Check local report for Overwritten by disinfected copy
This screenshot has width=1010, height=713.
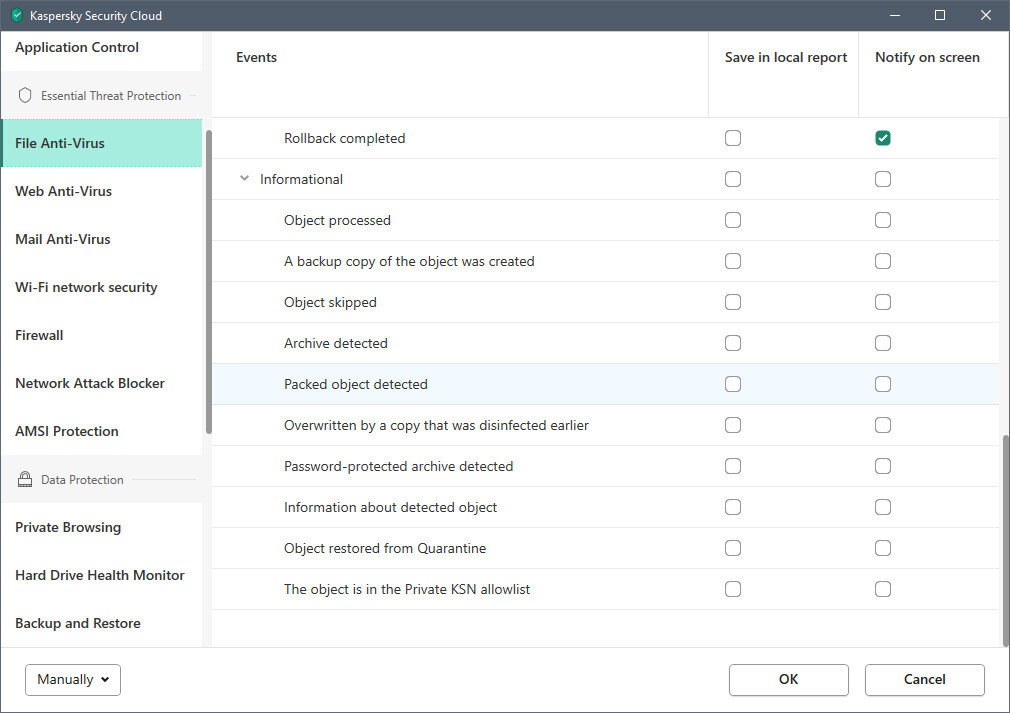pyautogui.click(x=733, y=425)
